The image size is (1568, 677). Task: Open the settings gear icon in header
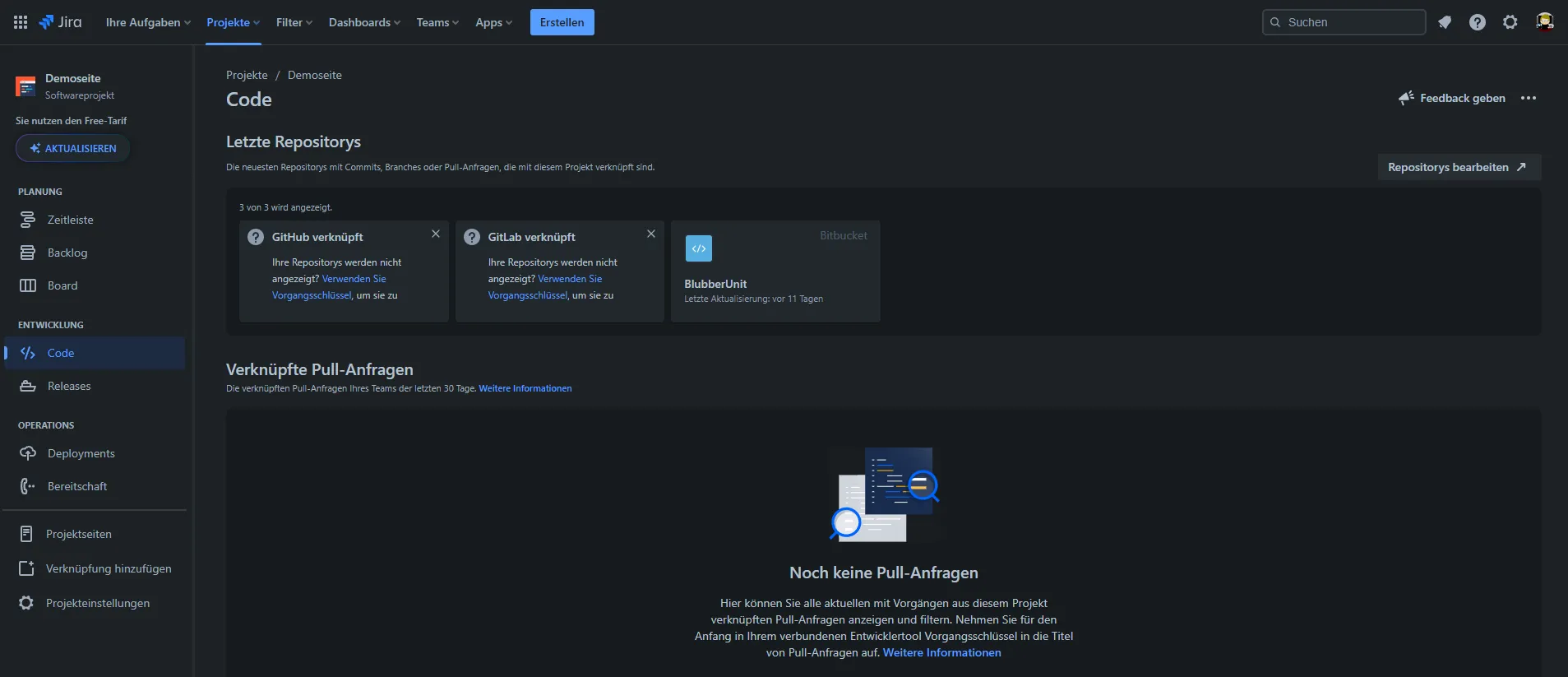1510,22
